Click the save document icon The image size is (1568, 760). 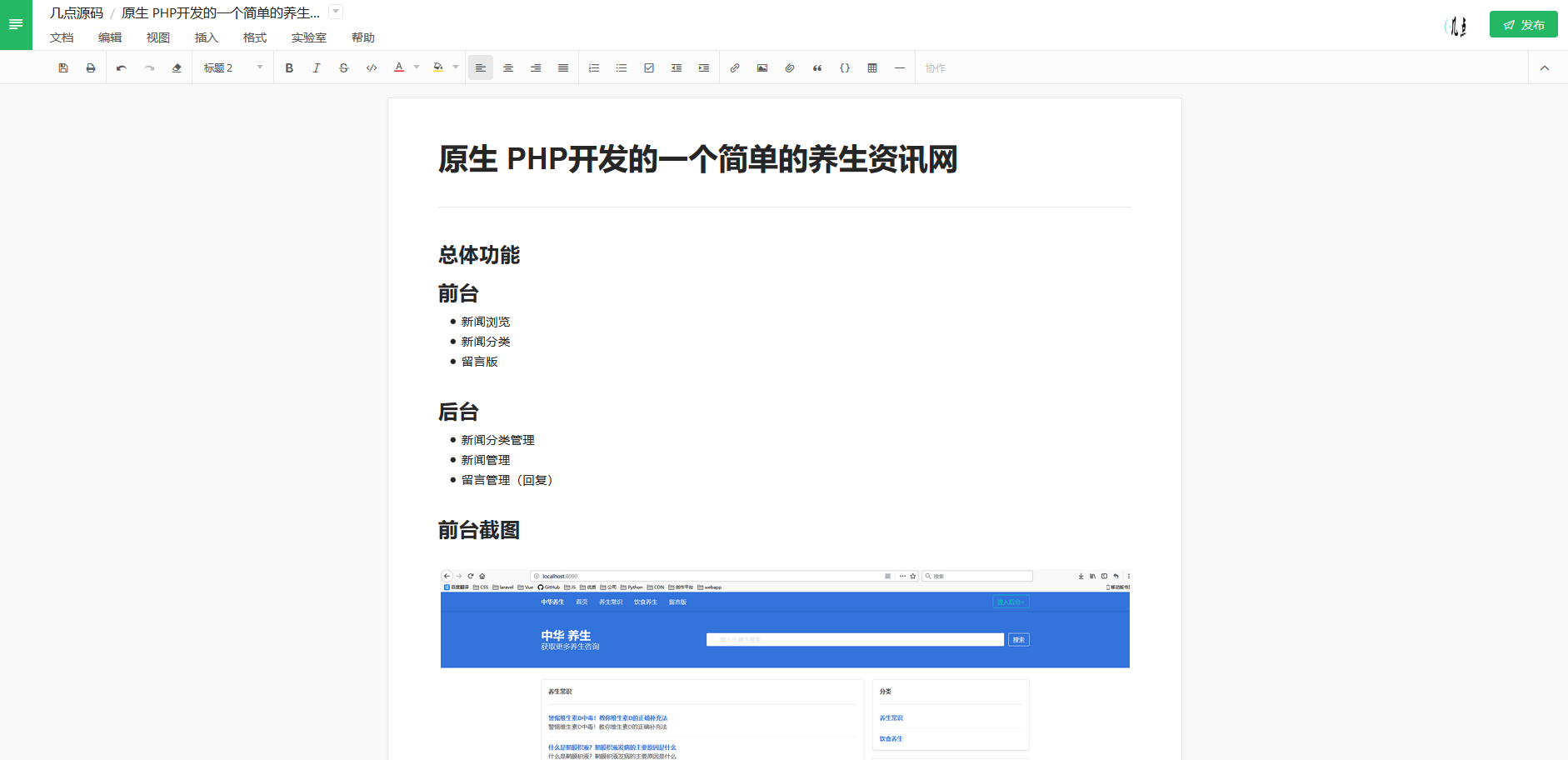pos(63,68)
